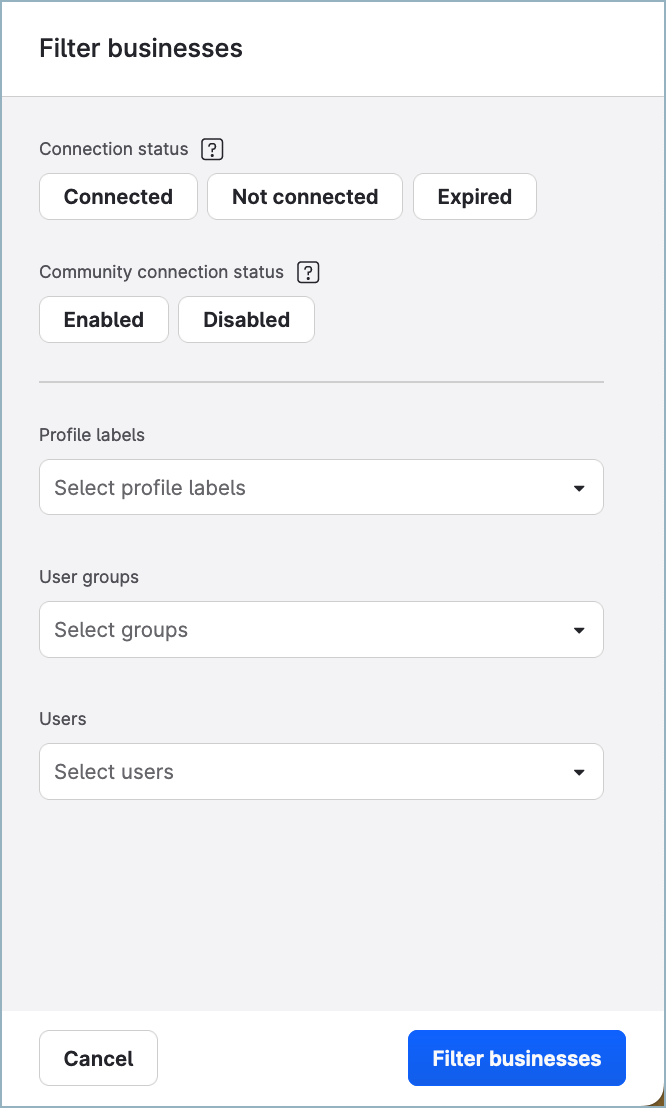Image resolution: width=666 pixels, height=1108 pixels.
Task: Apply filters with the blue Filter businesses button
Action: click(516, 1058)
